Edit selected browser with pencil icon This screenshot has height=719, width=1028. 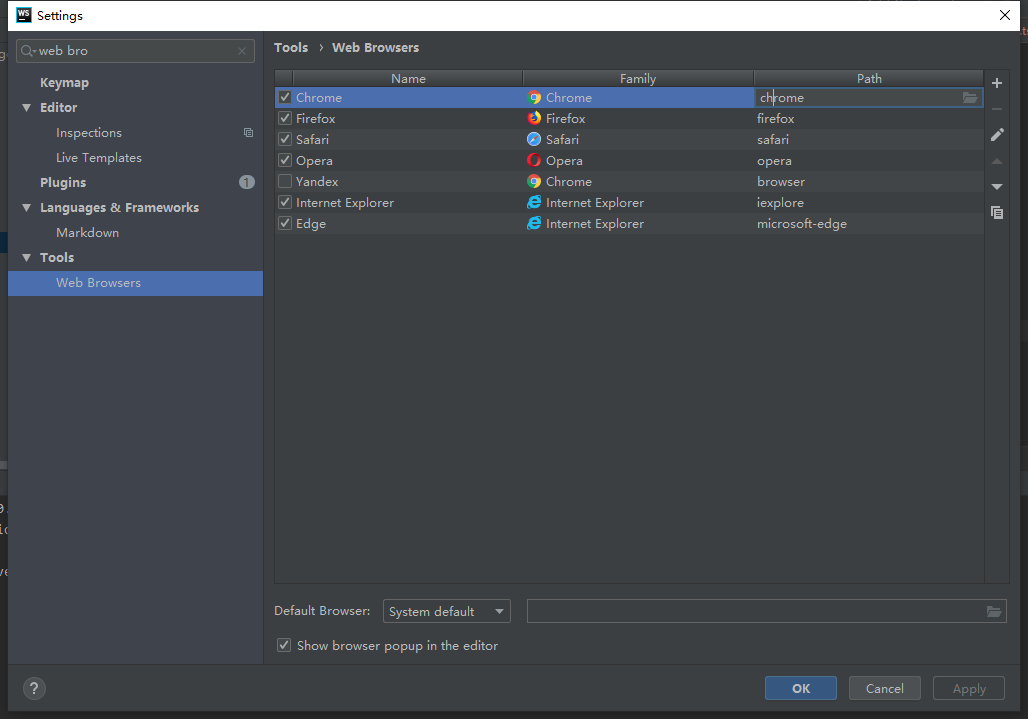coord(997,135)
